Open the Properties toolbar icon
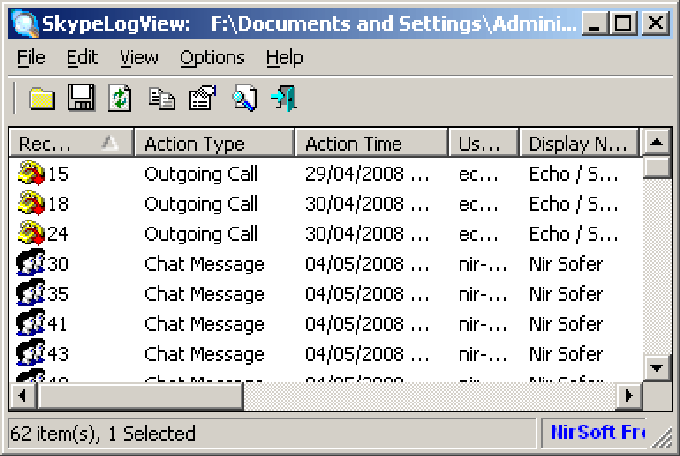Viewport: 680px width, 456px height. (202, 98)
